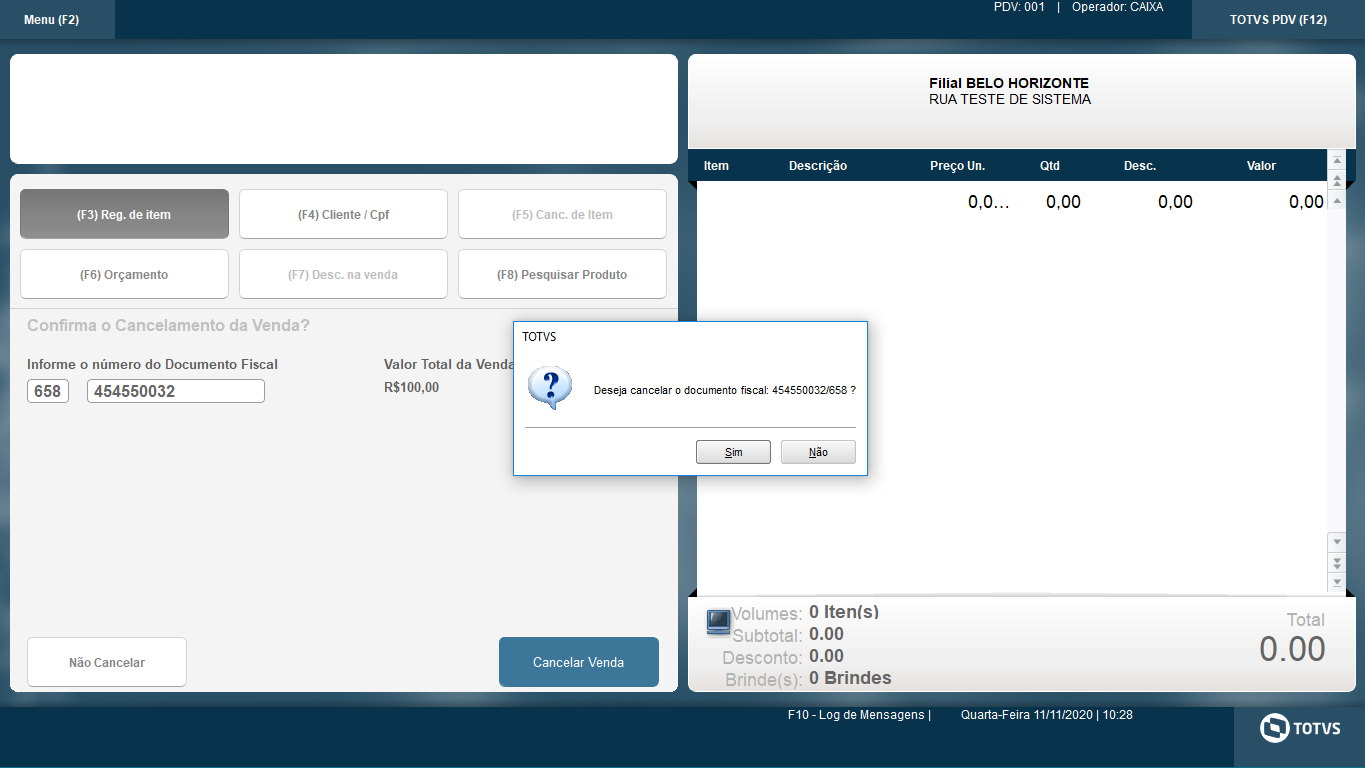Click the double-up page arrow of item list
1365x768 pixels.
pos(1336,181)
